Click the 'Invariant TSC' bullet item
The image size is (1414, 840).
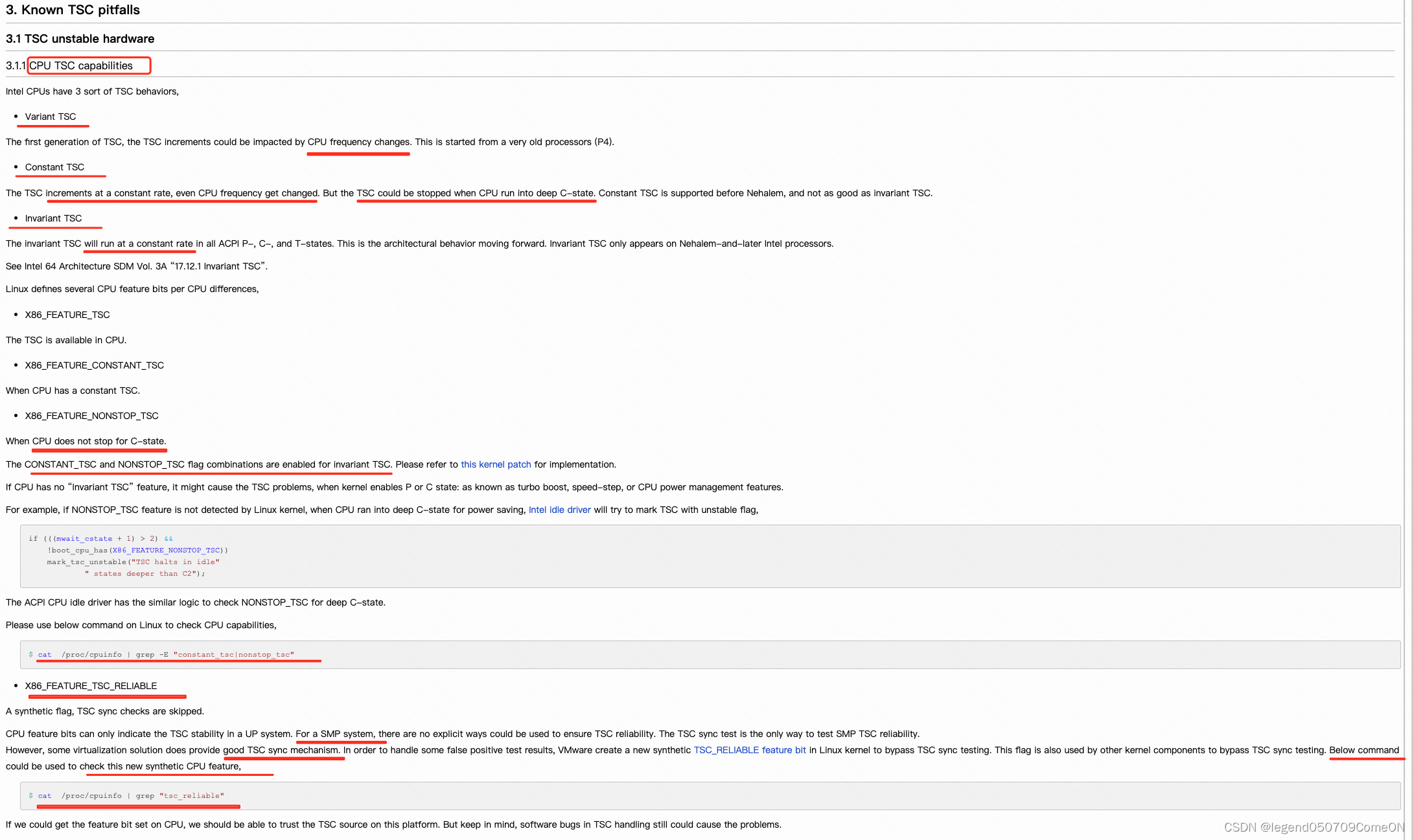point(53,218)
